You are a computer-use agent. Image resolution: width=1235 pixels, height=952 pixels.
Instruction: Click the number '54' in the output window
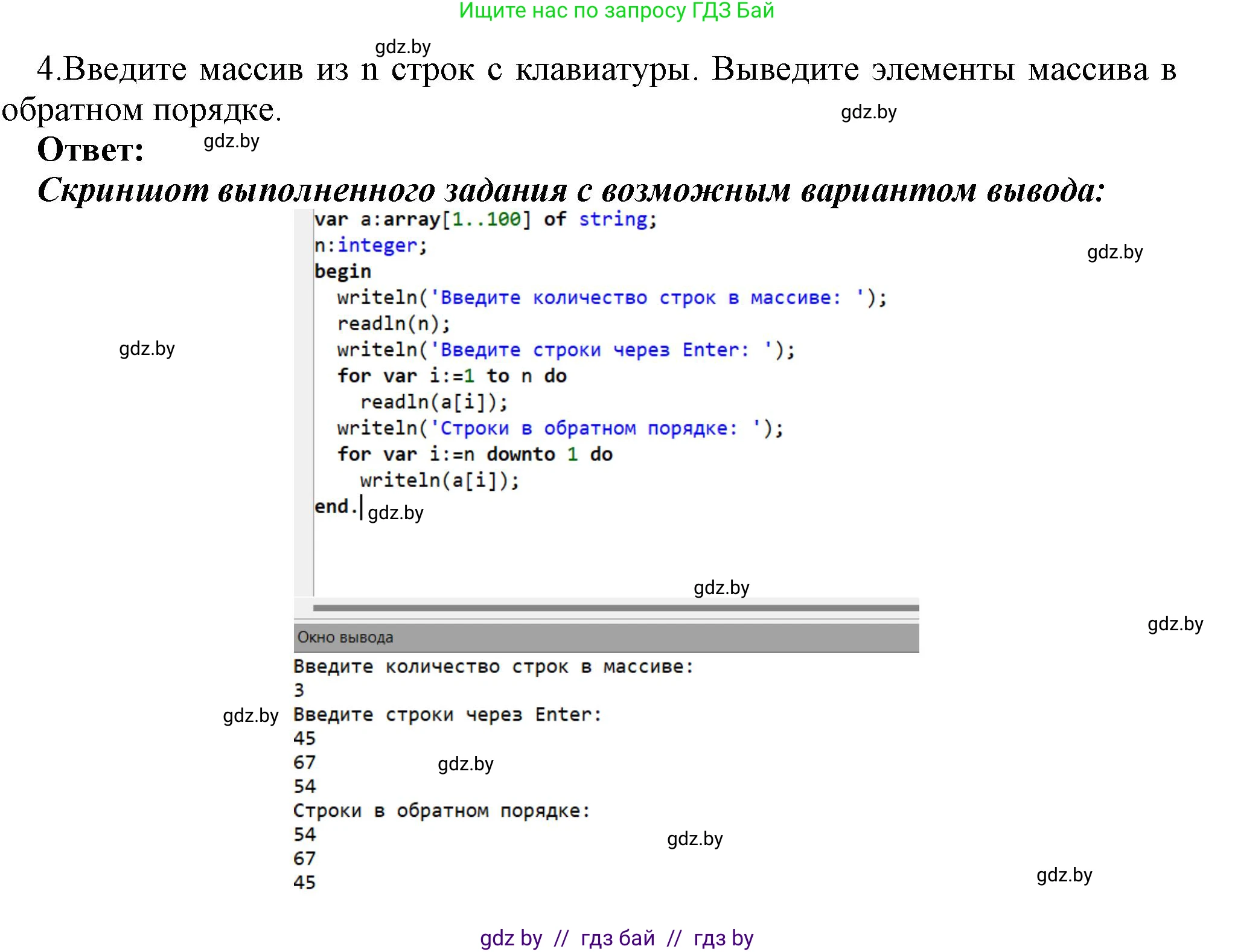(x=304, y=786)
